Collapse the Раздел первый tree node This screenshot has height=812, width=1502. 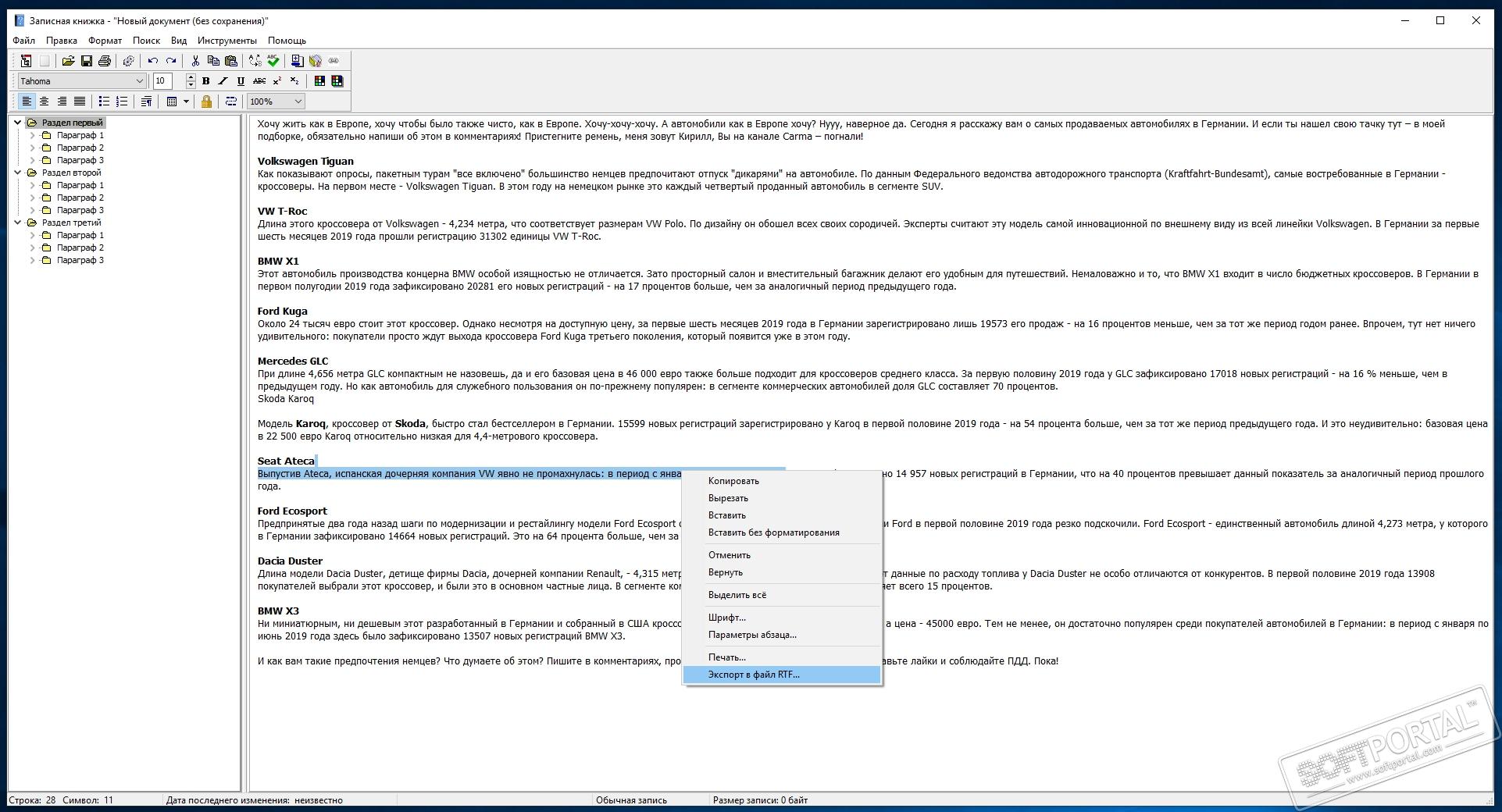click(18, 123)
